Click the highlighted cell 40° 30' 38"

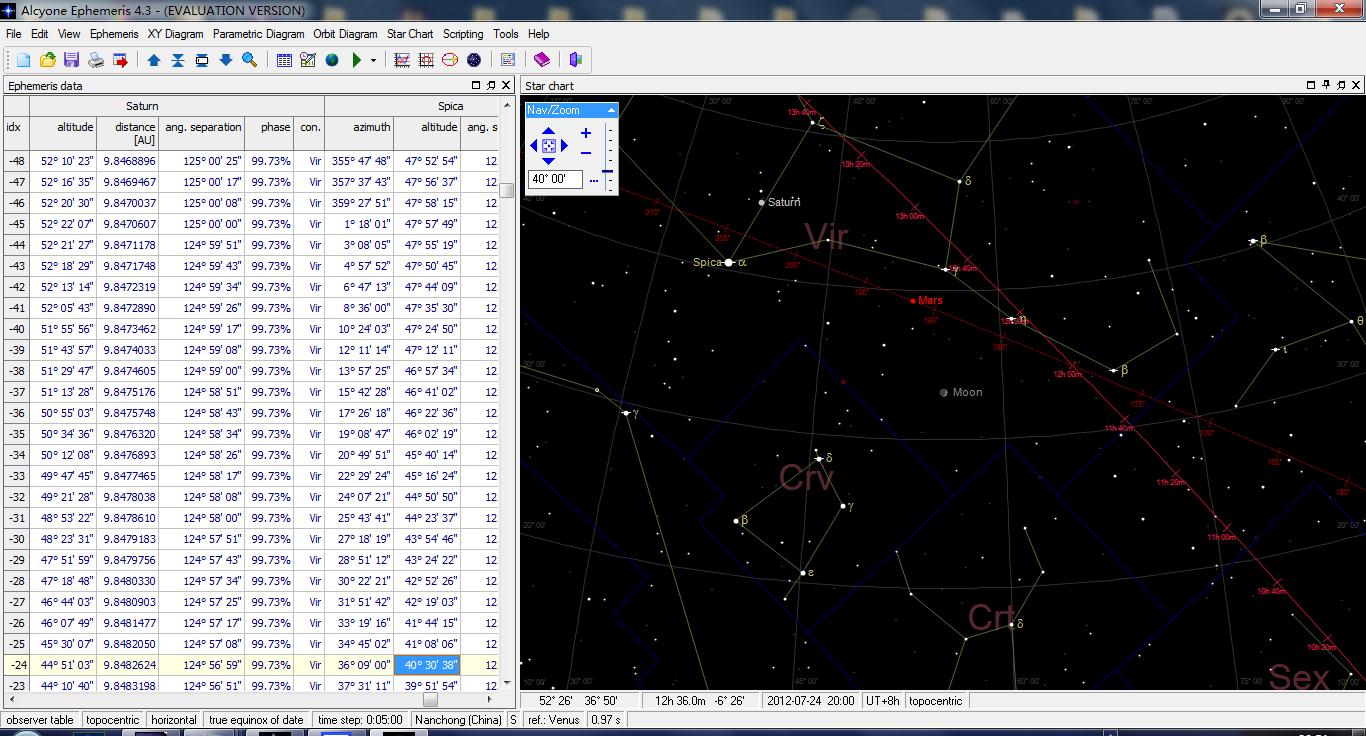427,665
